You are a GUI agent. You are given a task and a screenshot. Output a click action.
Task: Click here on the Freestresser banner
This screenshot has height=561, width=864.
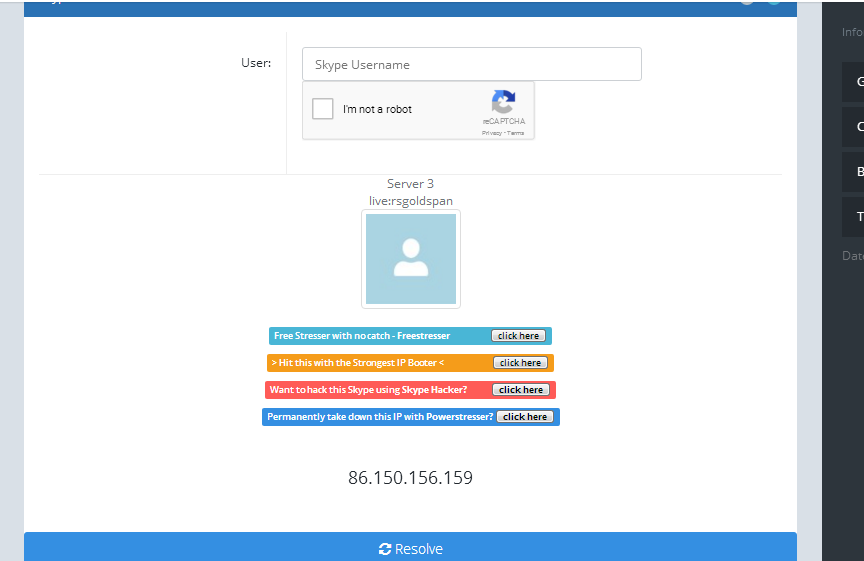click(x=519, y=336)
